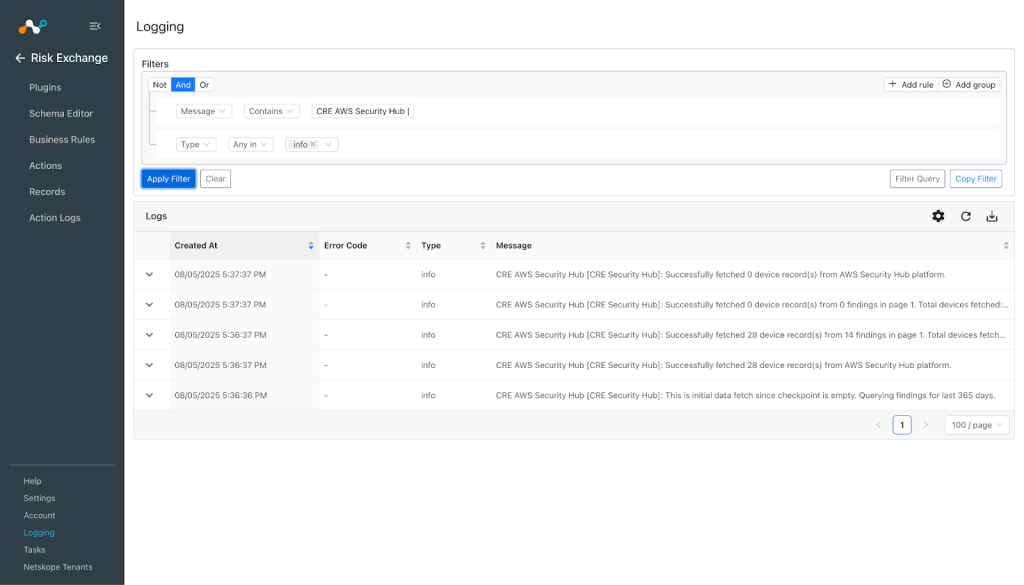This screenshot has height=585, width=1024.
Task: Focus the CRE AWS Security Hub filter input
Action: pyautogui.click(x=362, y=111)
